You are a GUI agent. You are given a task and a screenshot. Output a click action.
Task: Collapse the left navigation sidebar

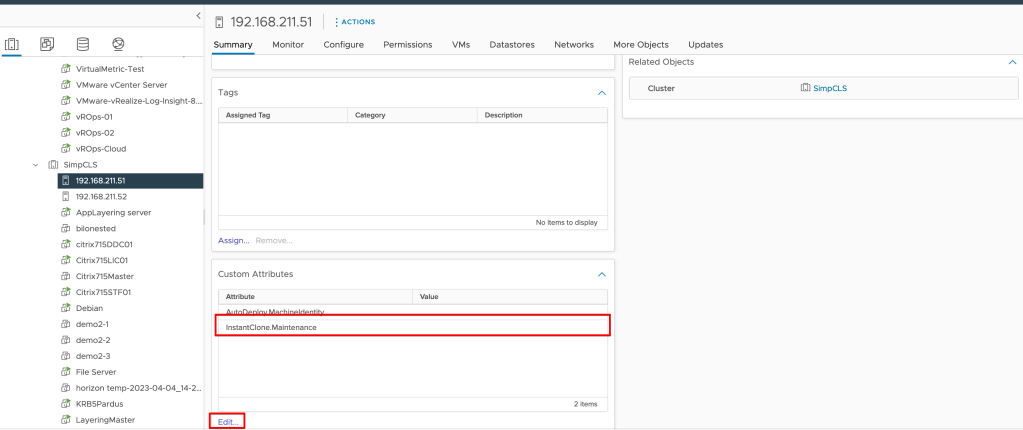[x=197, y=15]
